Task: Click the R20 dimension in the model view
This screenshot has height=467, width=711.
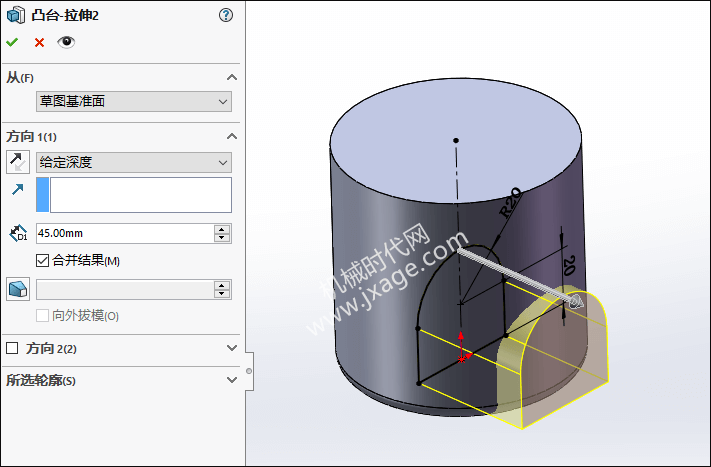Action: (x=509, y=201)
